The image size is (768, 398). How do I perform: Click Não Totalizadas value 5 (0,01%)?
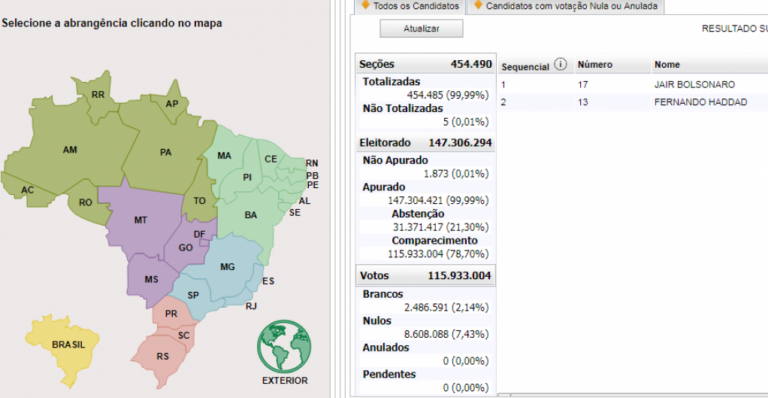click(466, 122)
